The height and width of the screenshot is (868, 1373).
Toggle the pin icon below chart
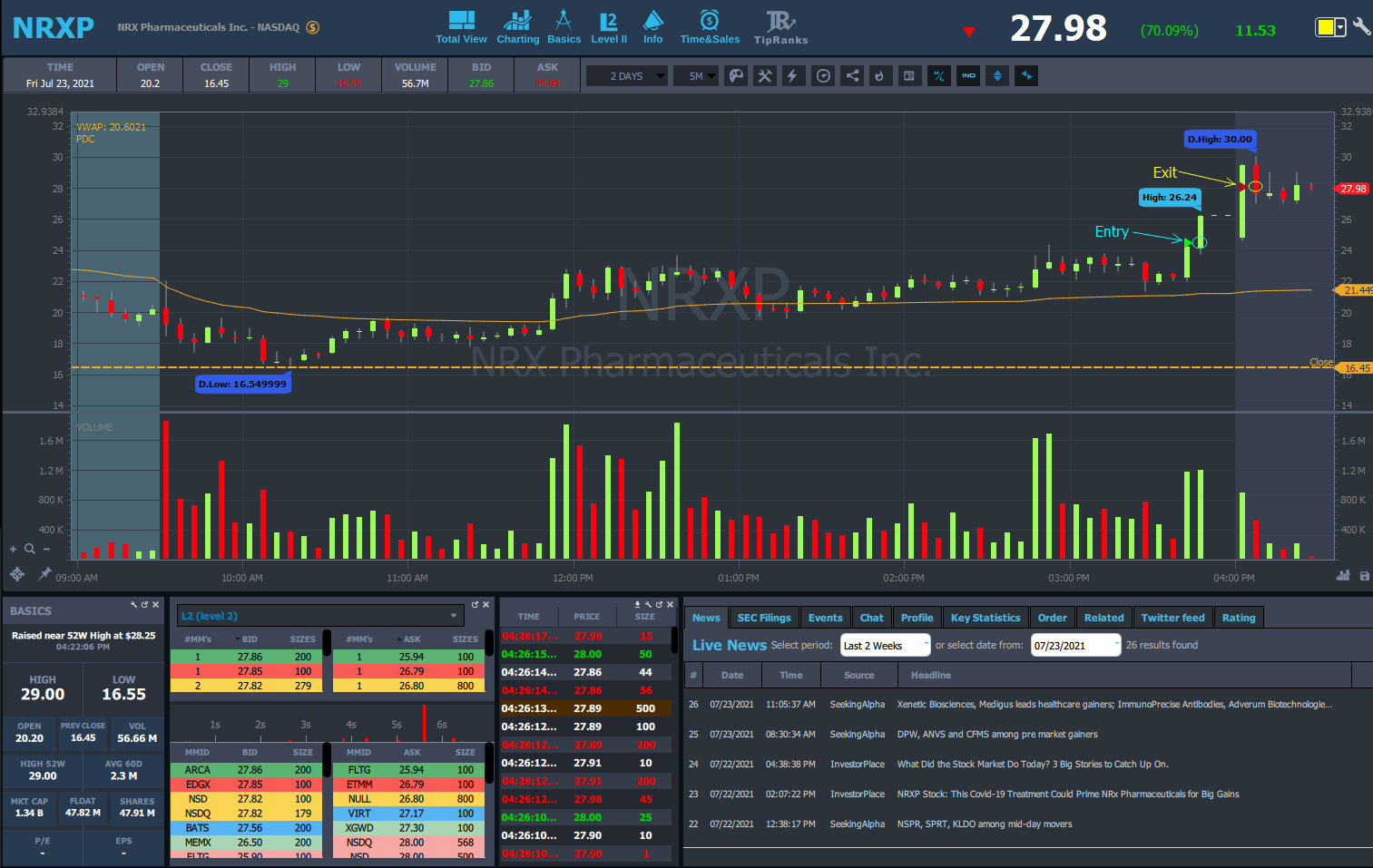[44, 574]
